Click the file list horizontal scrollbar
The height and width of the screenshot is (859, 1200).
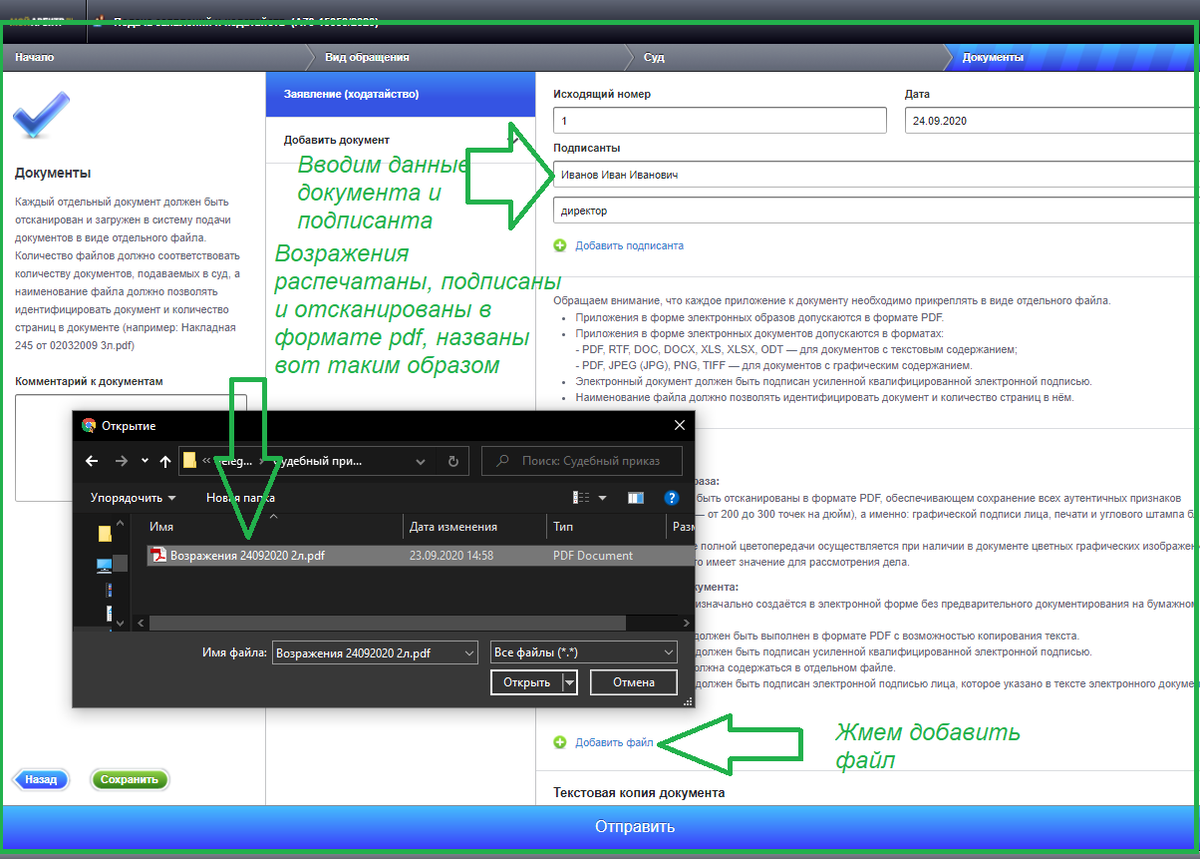[387, 622]
